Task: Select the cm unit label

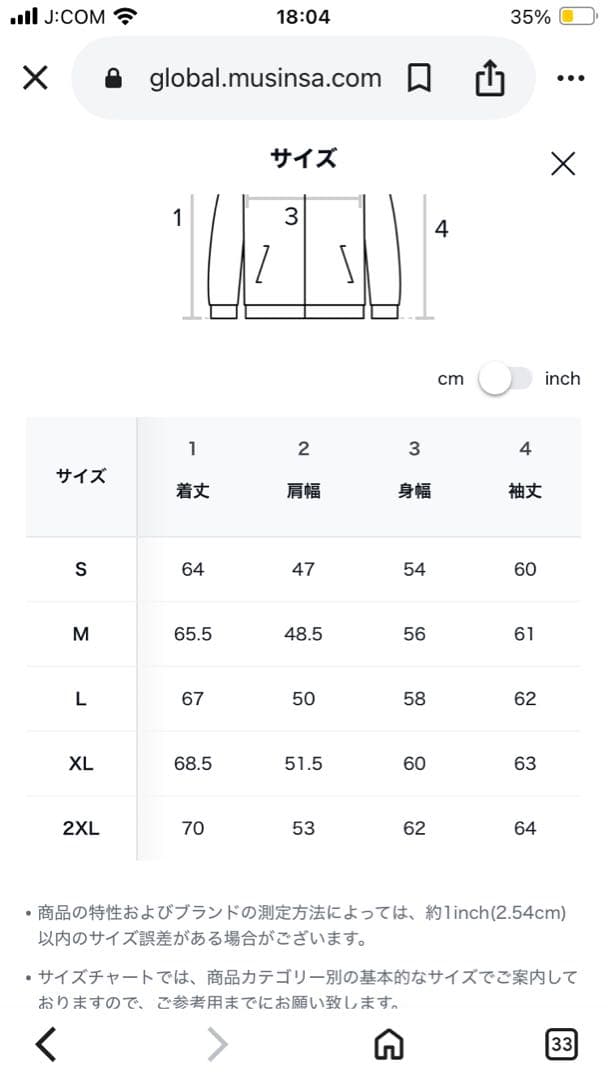Action: [451, 379]
